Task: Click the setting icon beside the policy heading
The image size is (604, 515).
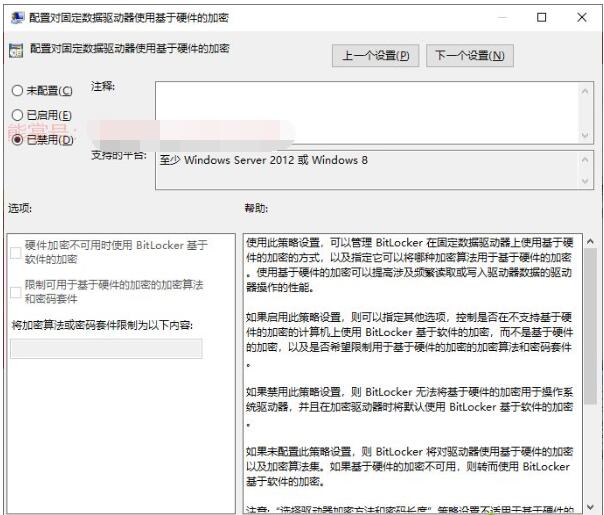Action: coord(16,51)
